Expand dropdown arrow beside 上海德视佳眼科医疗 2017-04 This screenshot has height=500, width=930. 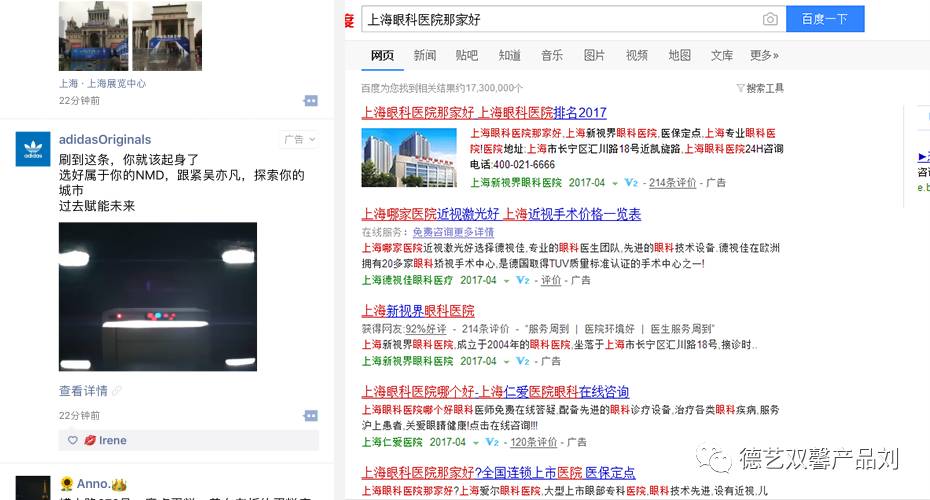tap(507, 281)
